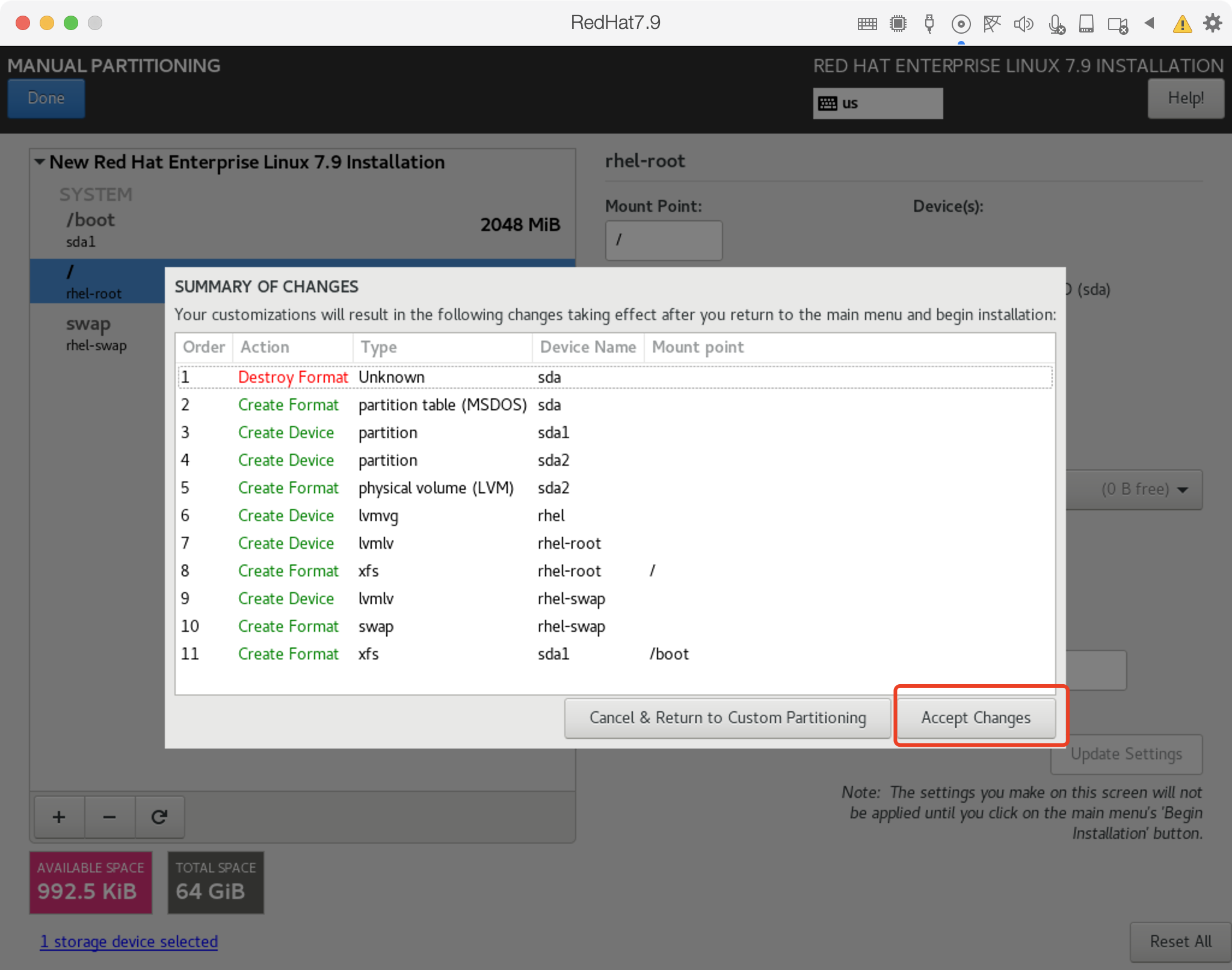This screenshot has width=1232, height=970.
Task: Click the Mount Point input field
Action: 663,240
